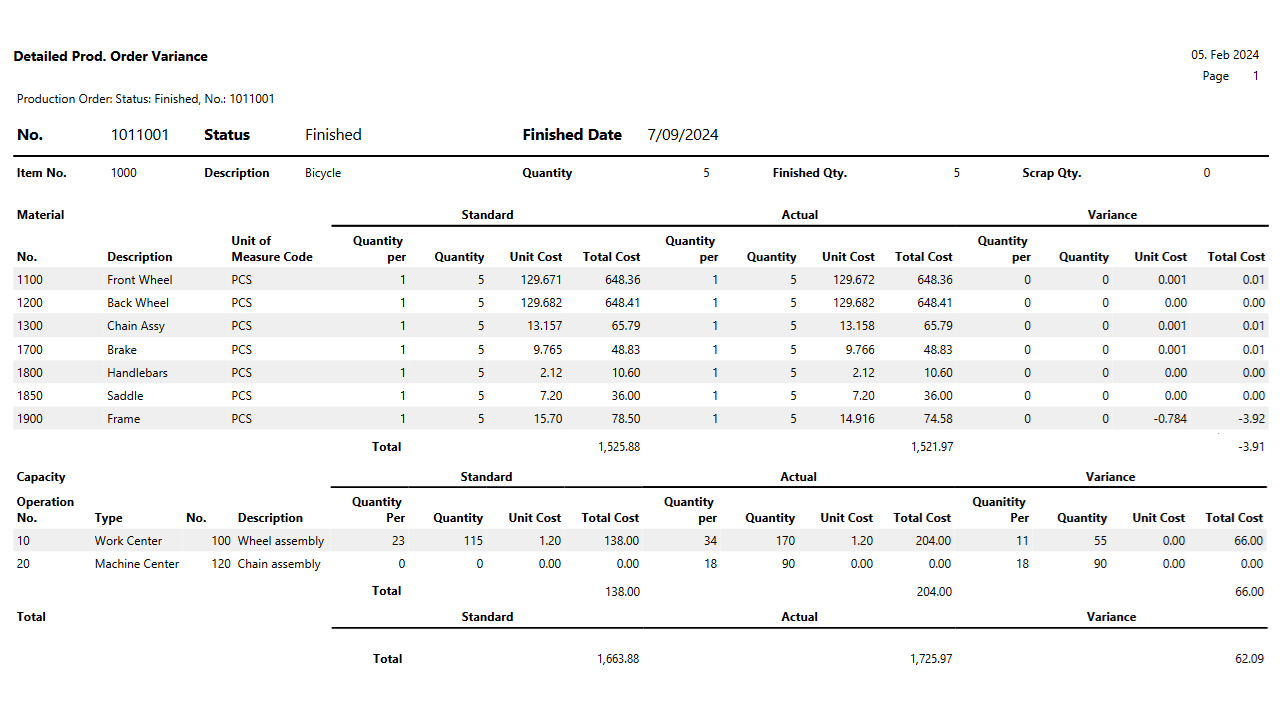The width and height of the screenshot is (1280, 720).
Task: Select the Handlebars description
Action: tap(138, 373)
